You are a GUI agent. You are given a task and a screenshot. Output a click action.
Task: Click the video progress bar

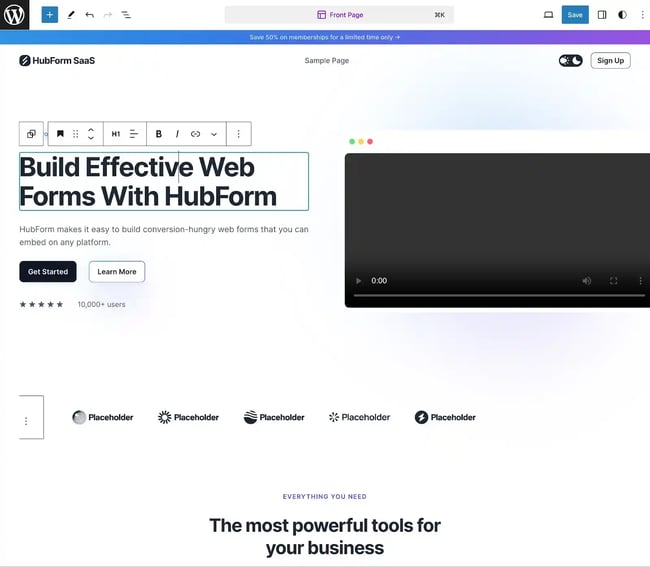point(499,296)
